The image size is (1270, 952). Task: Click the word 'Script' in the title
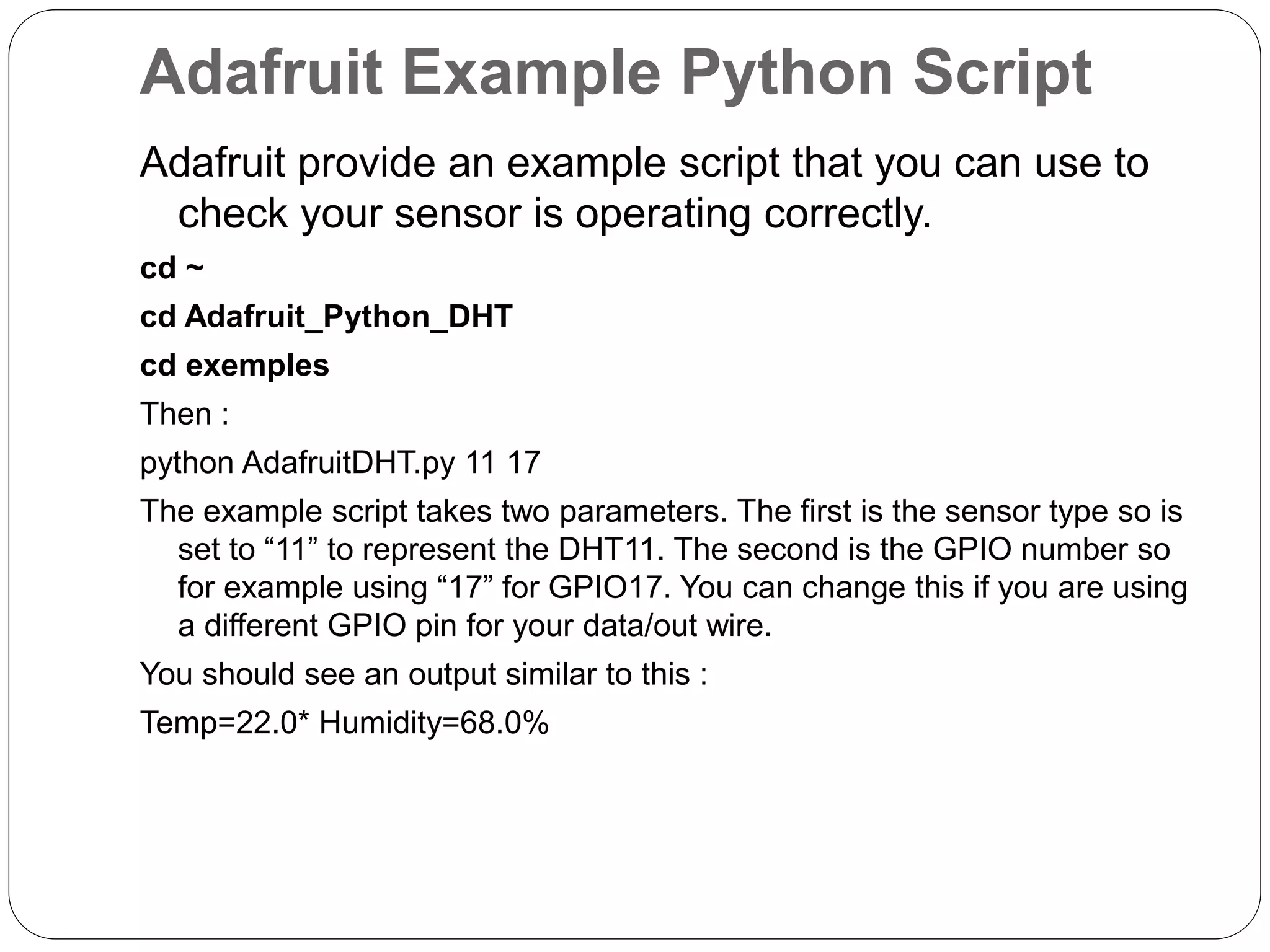coord(1003,74)
